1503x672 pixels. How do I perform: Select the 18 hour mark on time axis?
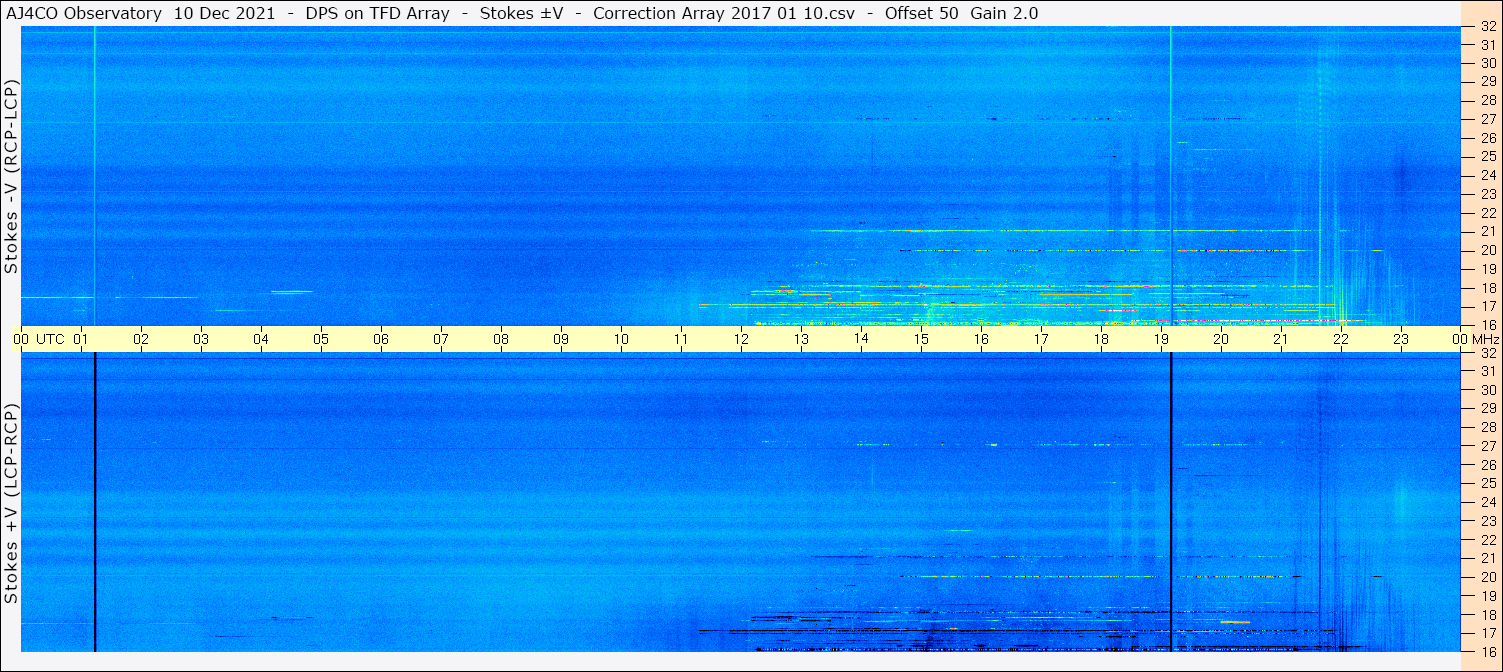(x=1102, y=340)
